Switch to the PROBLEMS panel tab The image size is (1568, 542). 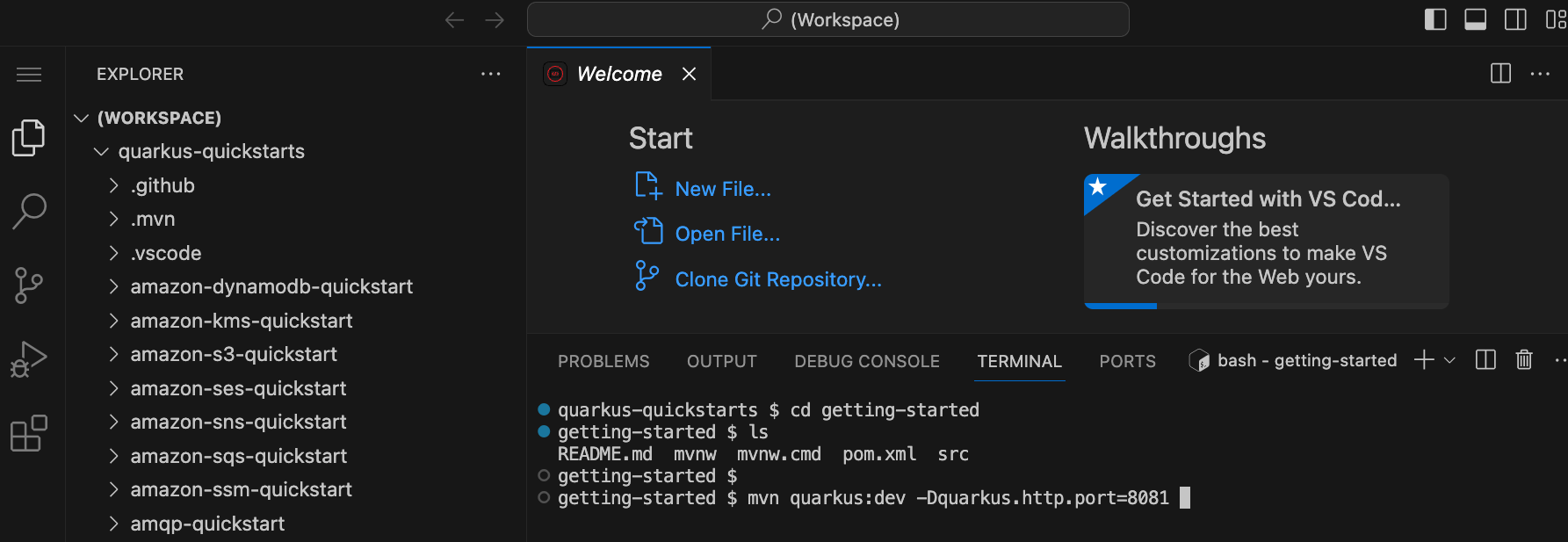coord(603,361)
